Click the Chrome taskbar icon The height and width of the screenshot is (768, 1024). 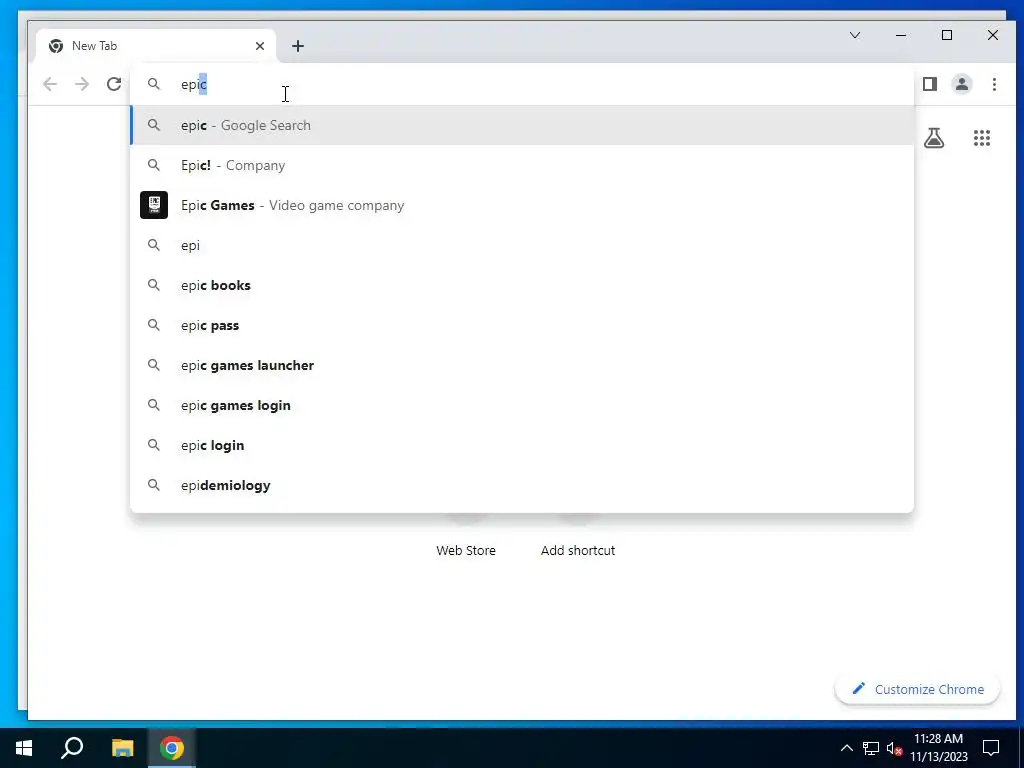pos(172,748)
